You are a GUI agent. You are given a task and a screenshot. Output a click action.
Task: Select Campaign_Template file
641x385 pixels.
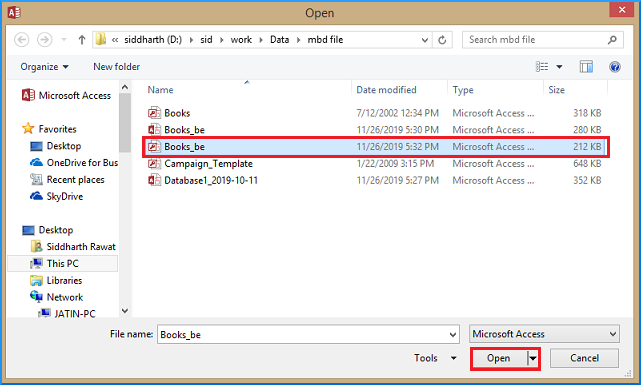pos(374,163)
